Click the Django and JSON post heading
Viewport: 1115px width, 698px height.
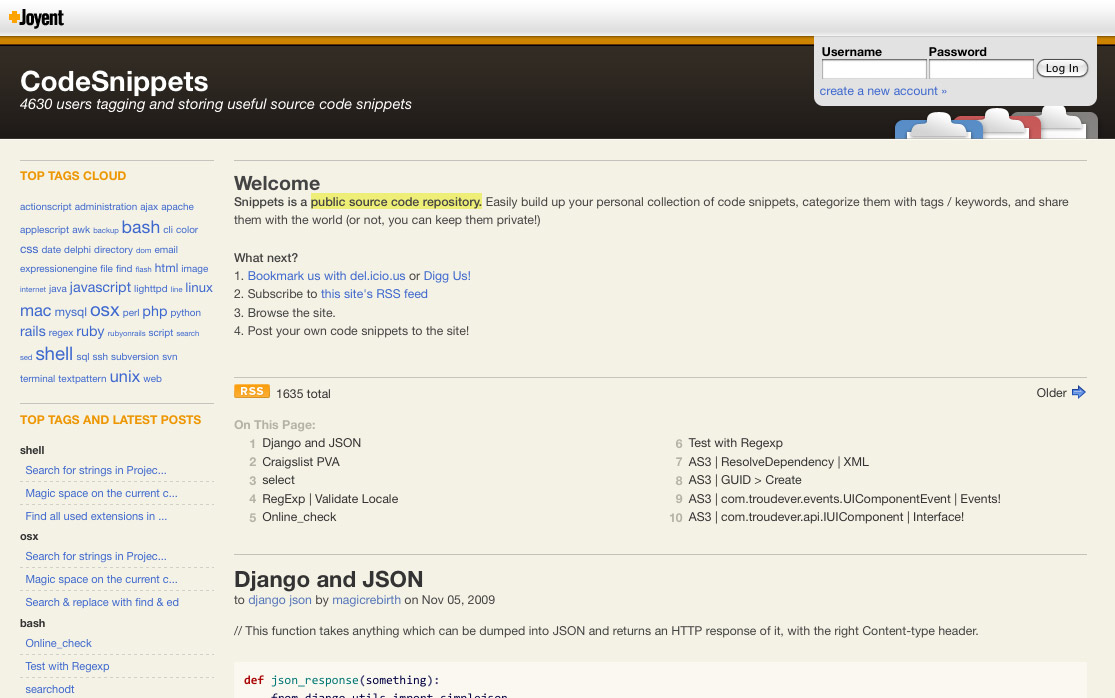[x=329, y=579]
